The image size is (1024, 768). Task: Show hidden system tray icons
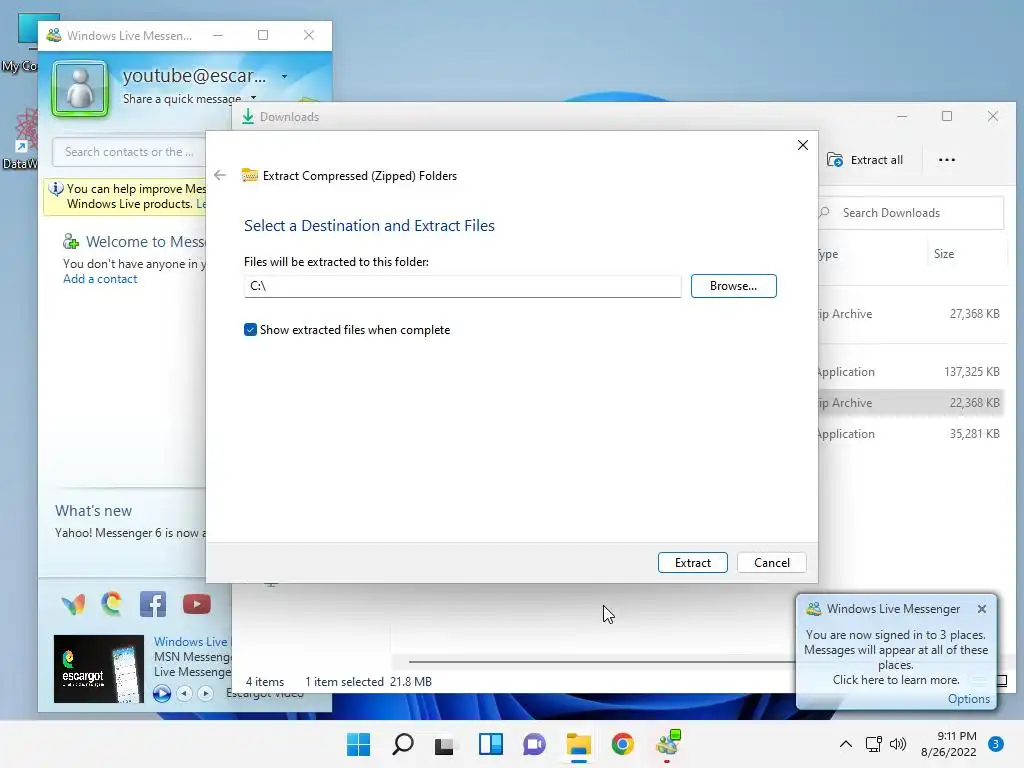click(845, 744)
